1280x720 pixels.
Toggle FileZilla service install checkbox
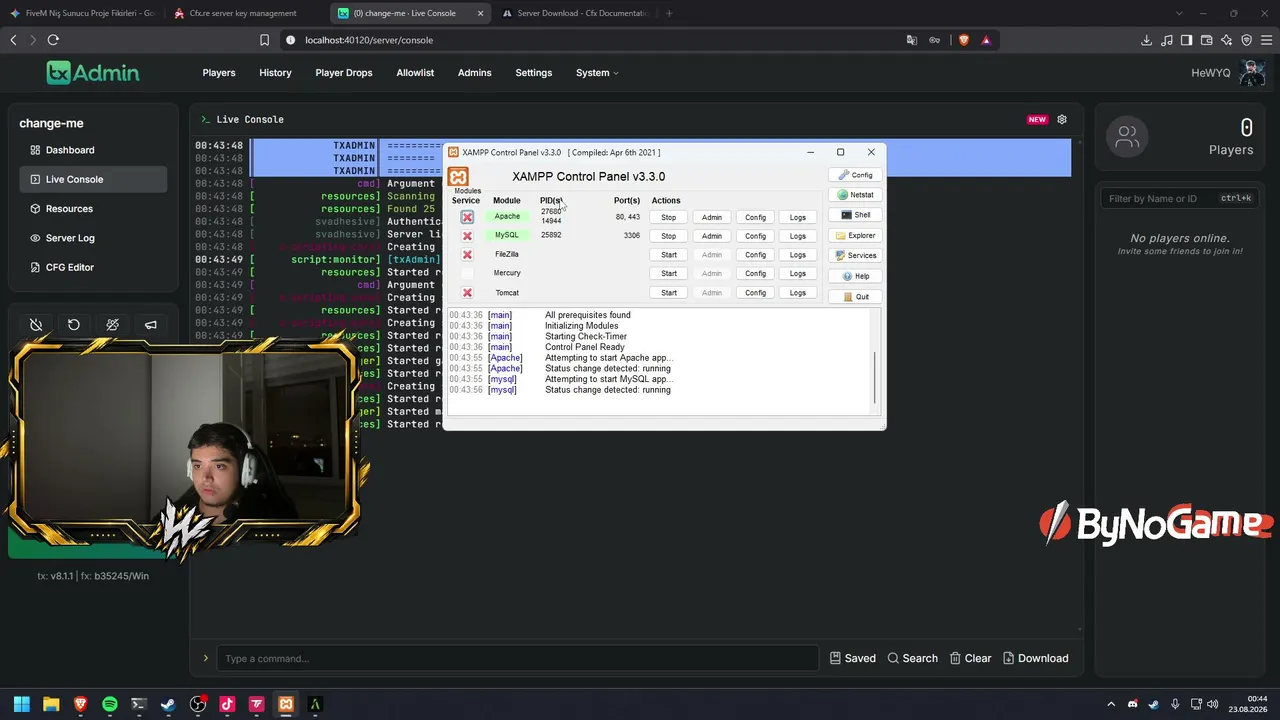coord(467,255)
